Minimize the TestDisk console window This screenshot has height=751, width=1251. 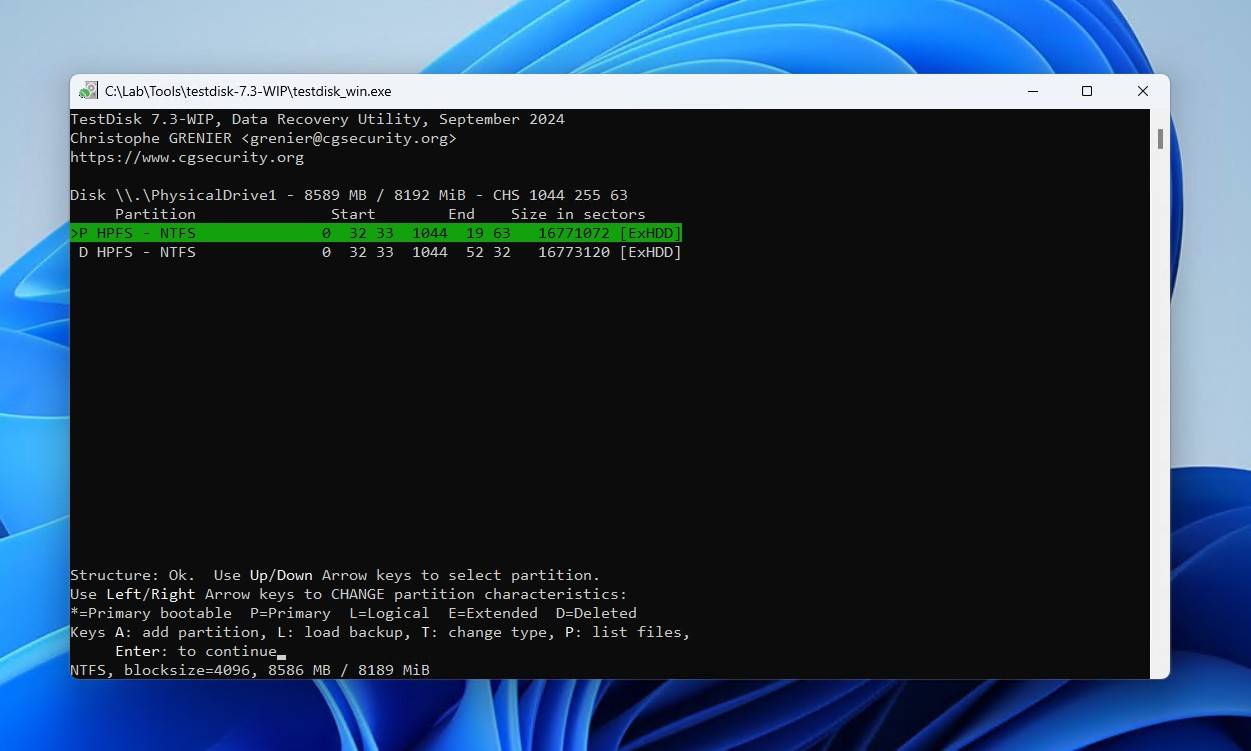[x=1031, y=91]
